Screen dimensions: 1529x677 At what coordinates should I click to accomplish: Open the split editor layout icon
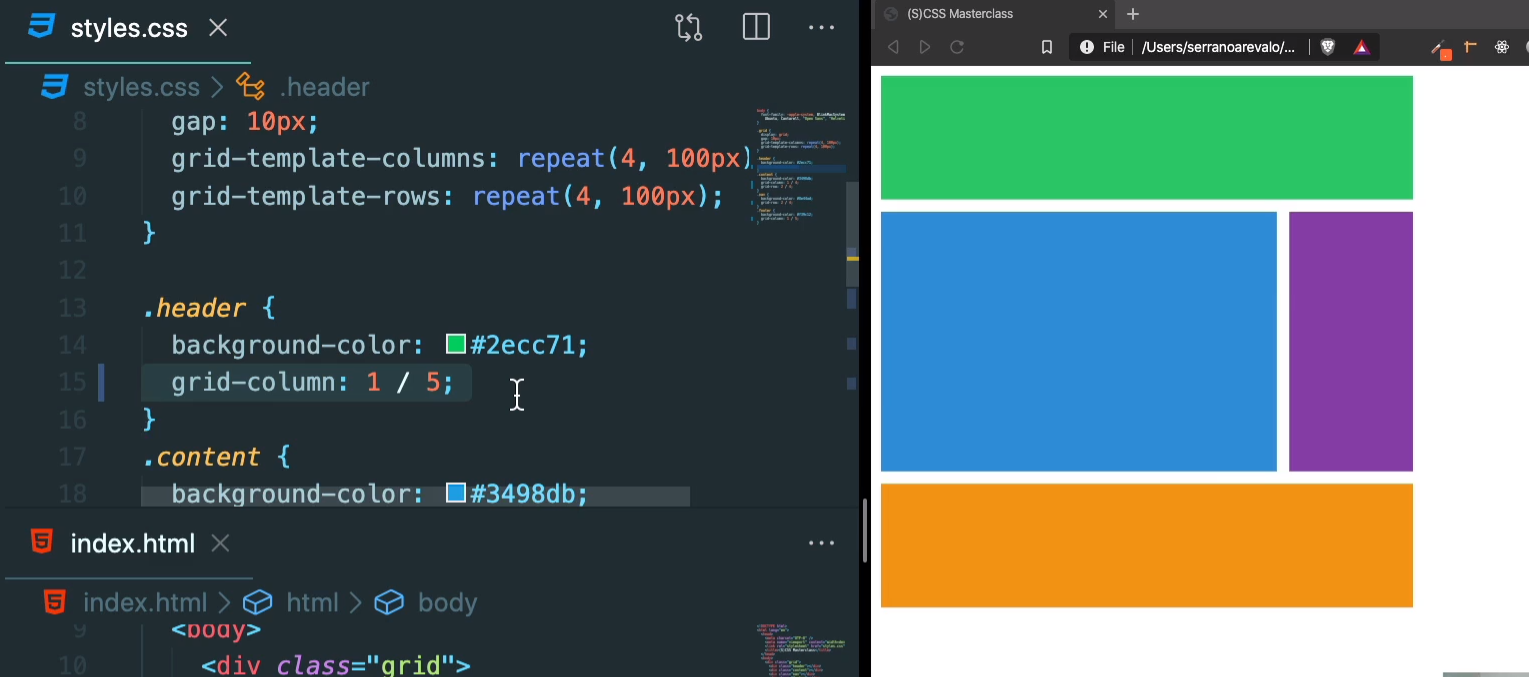(755, 27)
